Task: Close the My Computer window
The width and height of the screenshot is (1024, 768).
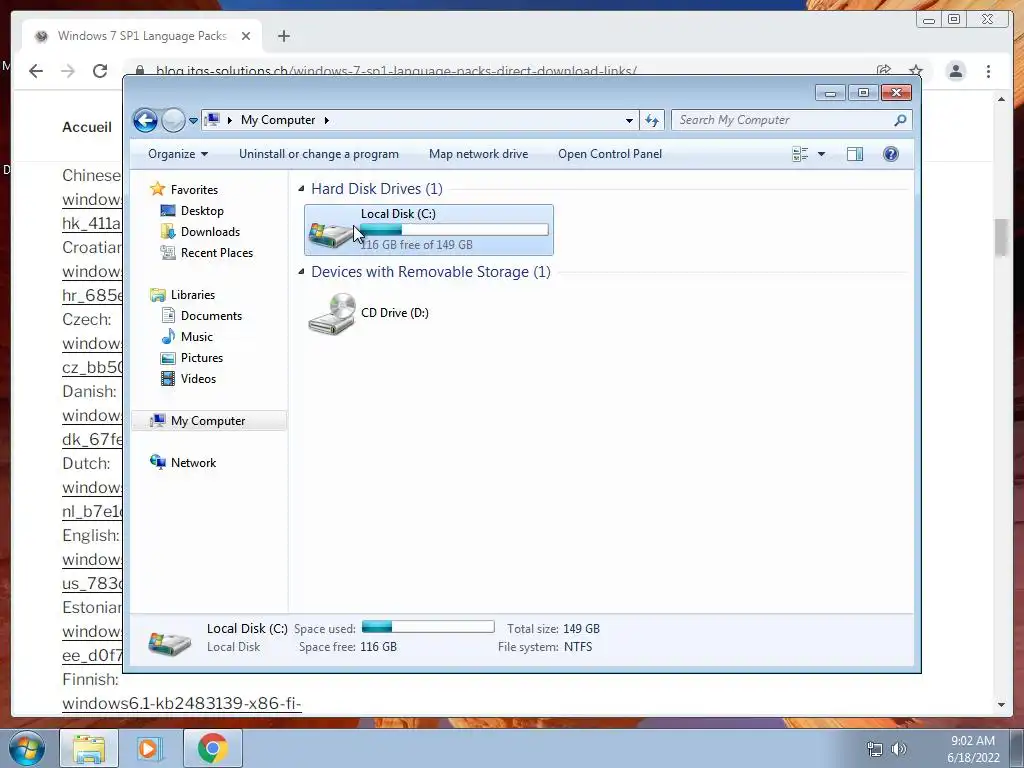Action: tap(896, 93)
